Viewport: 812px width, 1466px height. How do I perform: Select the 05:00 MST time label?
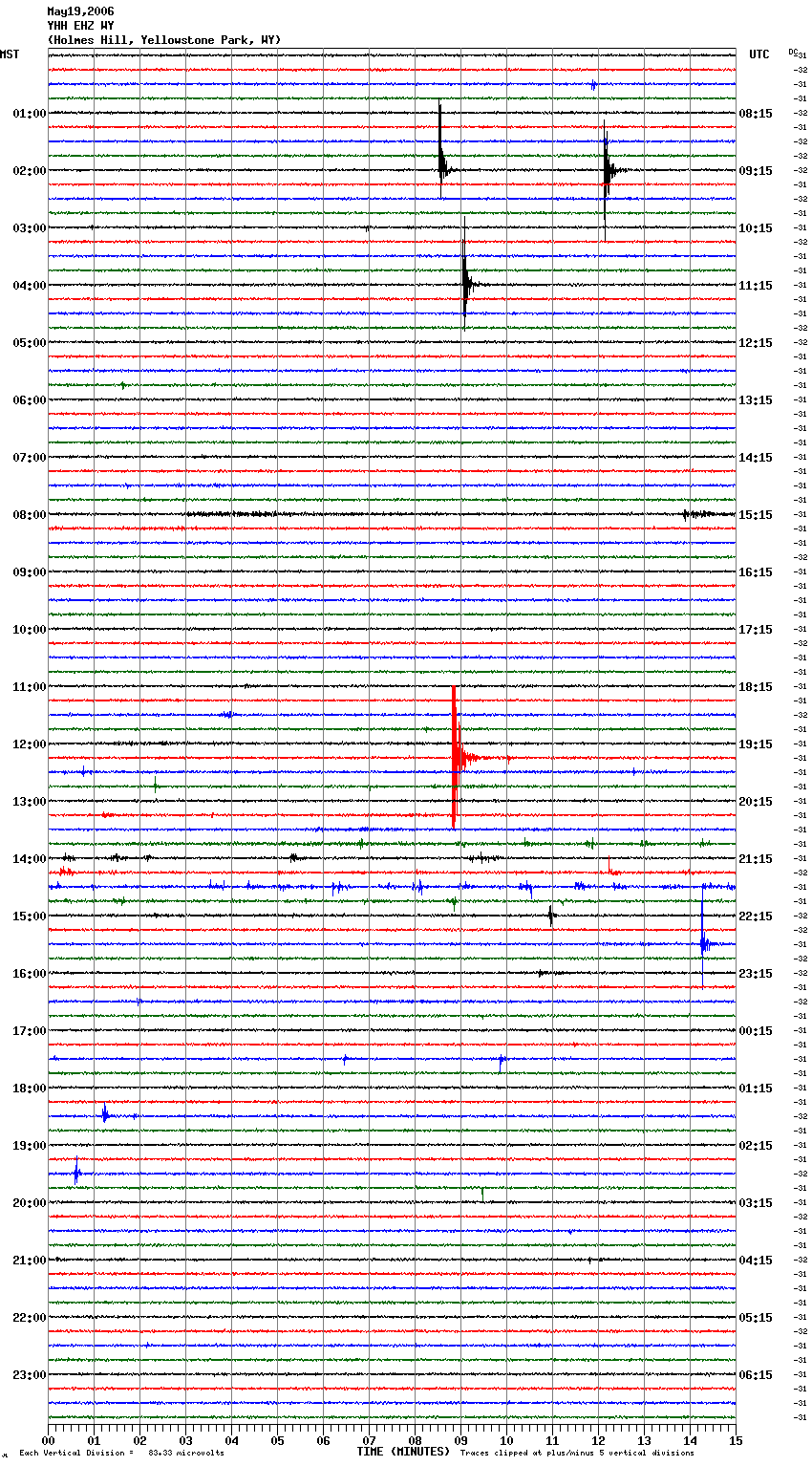[x=30, y=343]
